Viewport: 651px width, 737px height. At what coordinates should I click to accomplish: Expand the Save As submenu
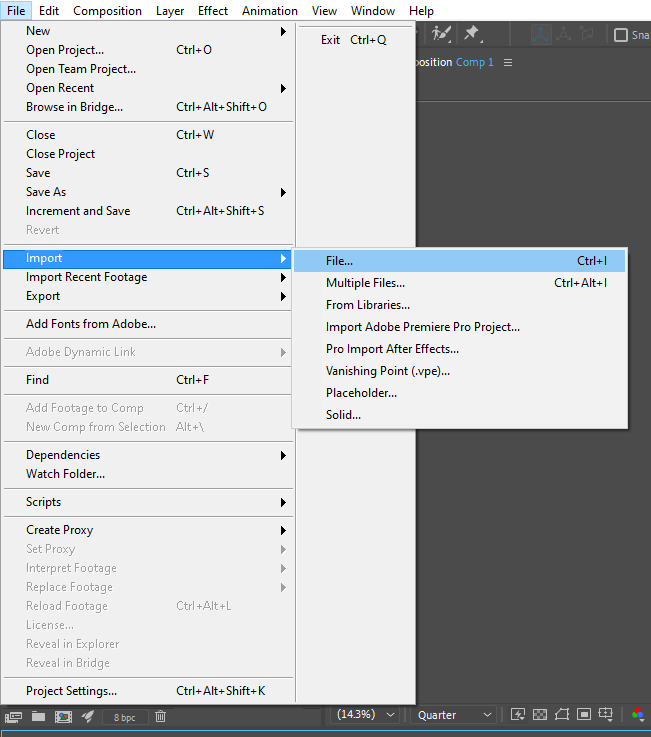[x=148, y=192]
